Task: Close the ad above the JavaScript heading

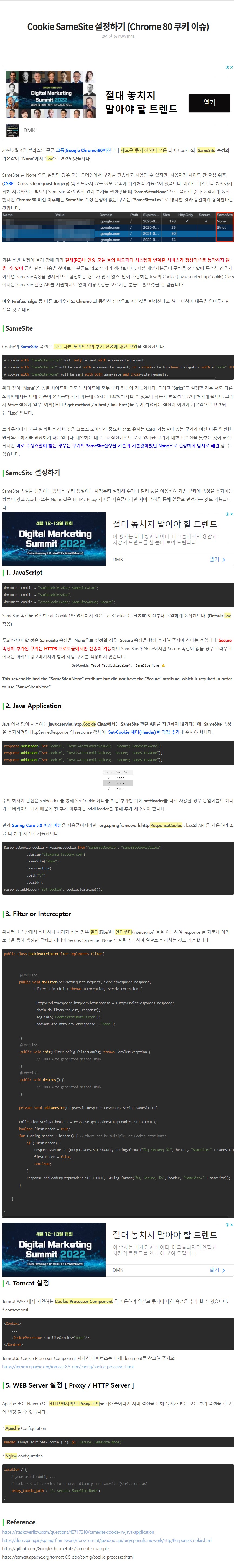Action: (x=232, y=514)
